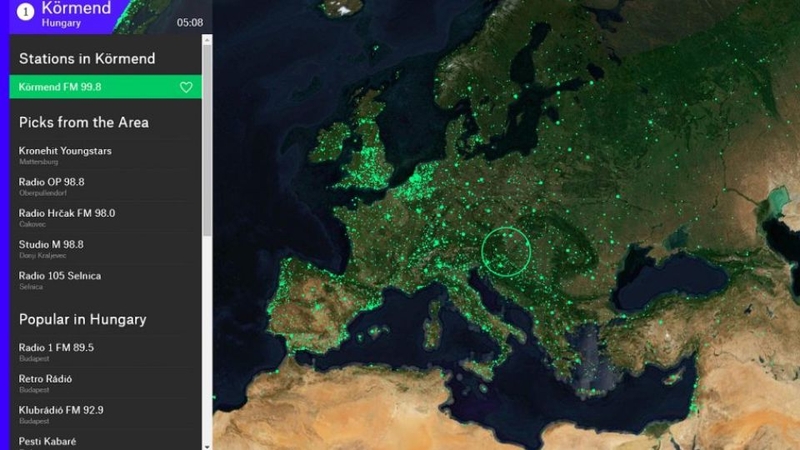Play Körmend FM 99.8 station
Screen dimensions: 800x450
point(106,87)
